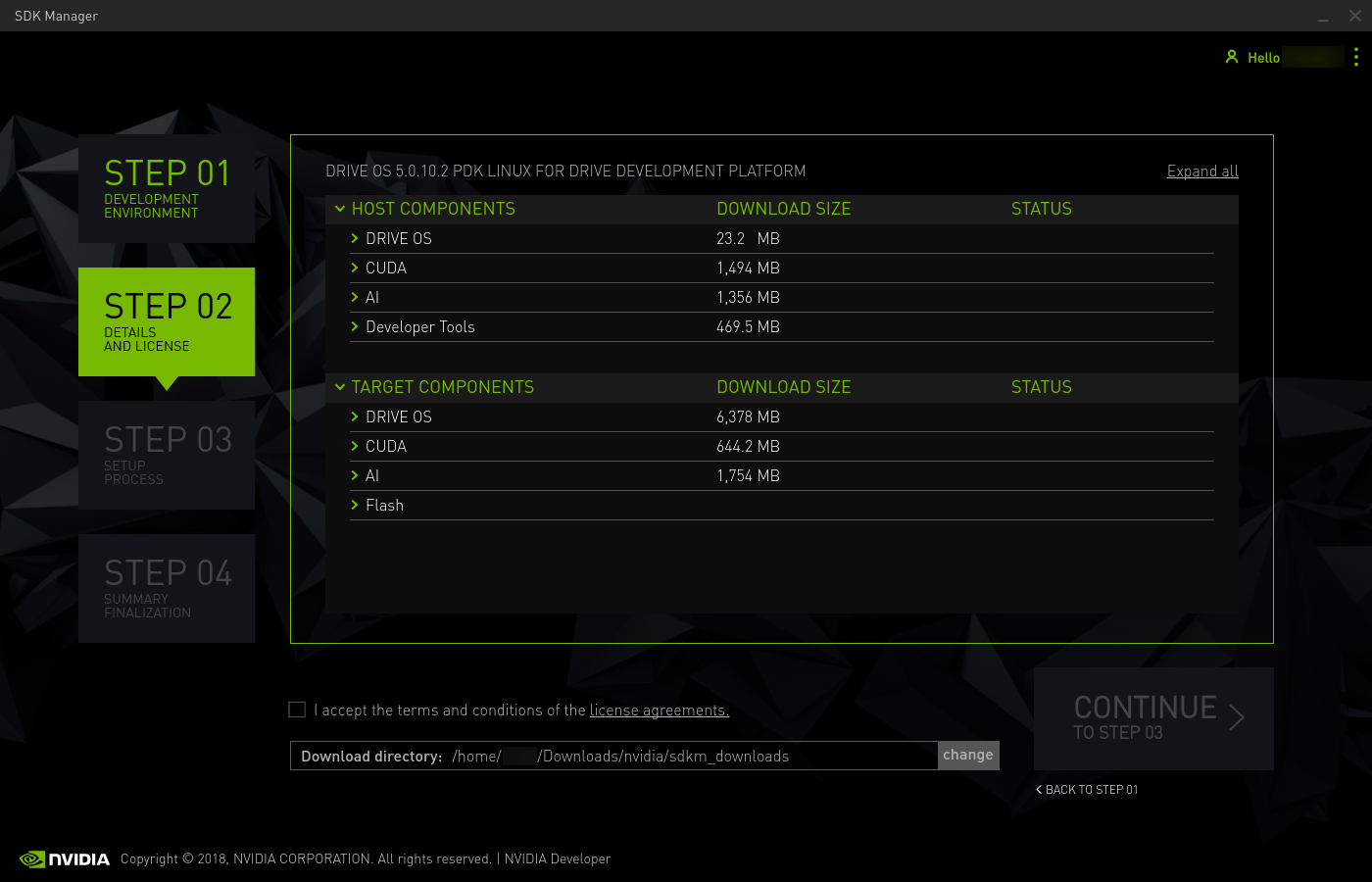The width and height of the screenshot is (1372, 882).
Task: Collapse the Host Components section
Action: point(340,209)
